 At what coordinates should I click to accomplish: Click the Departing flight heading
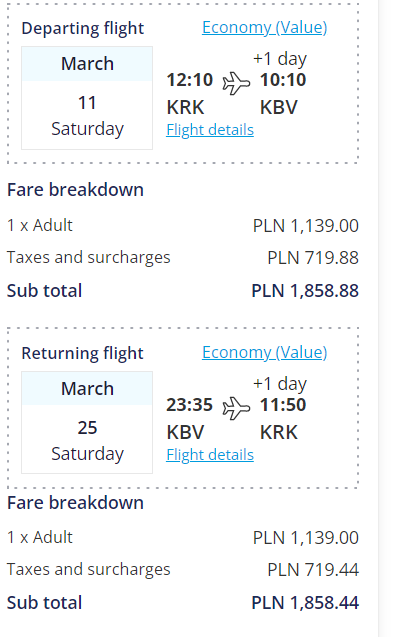[x=82, y=28]
